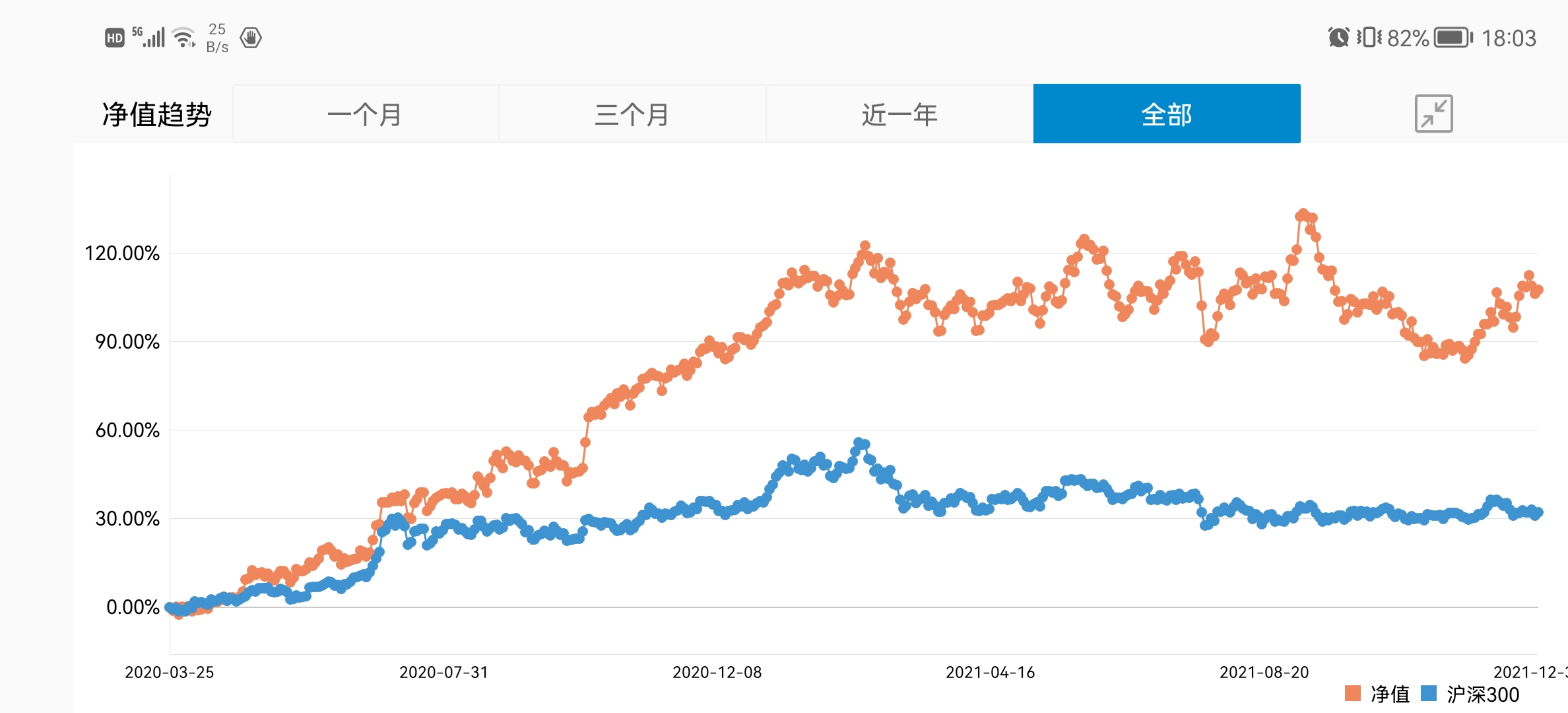Screen dimensions: 1568x713
Task: Toggle the orange 净值 legend swatch
Action: 1353,693
